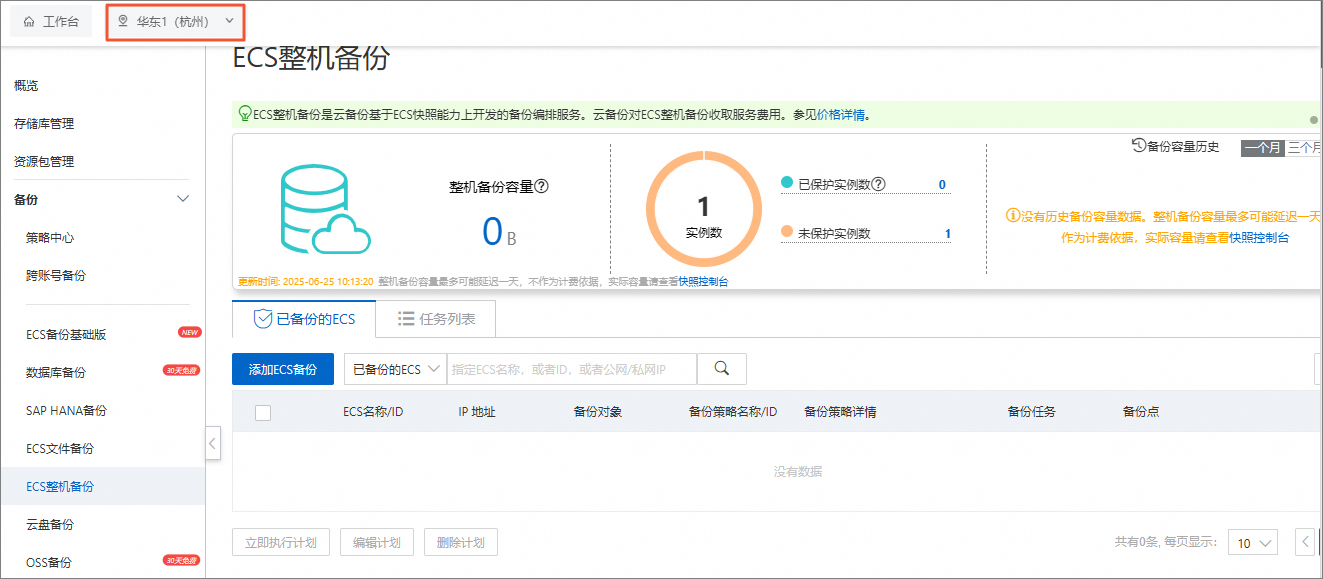
Task: Switch to the 已备份的ECS tab
Action: point(304,319)
